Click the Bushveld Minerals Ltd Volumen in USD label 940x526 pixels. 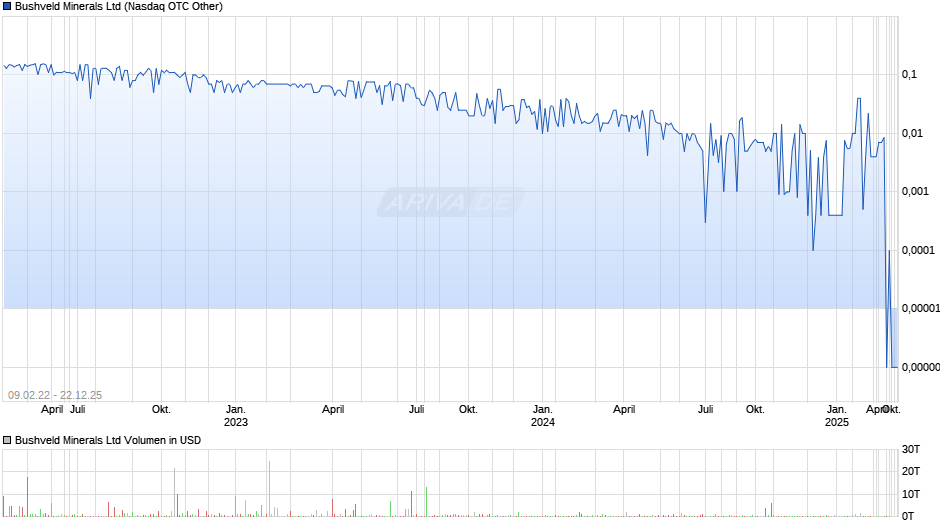click(x=108, y=440)
